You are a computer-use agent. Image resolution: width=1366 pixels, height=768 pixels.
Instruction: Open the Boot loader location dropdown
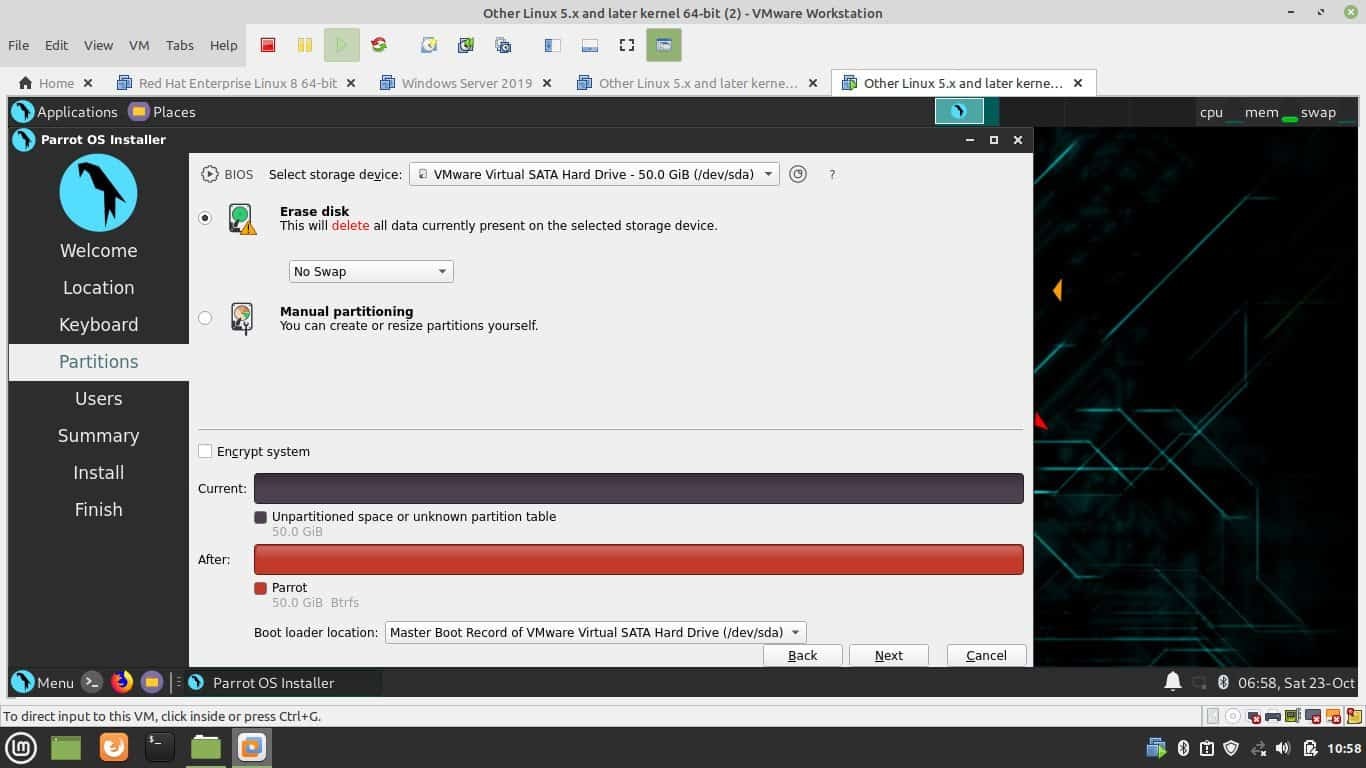point(595,632)
